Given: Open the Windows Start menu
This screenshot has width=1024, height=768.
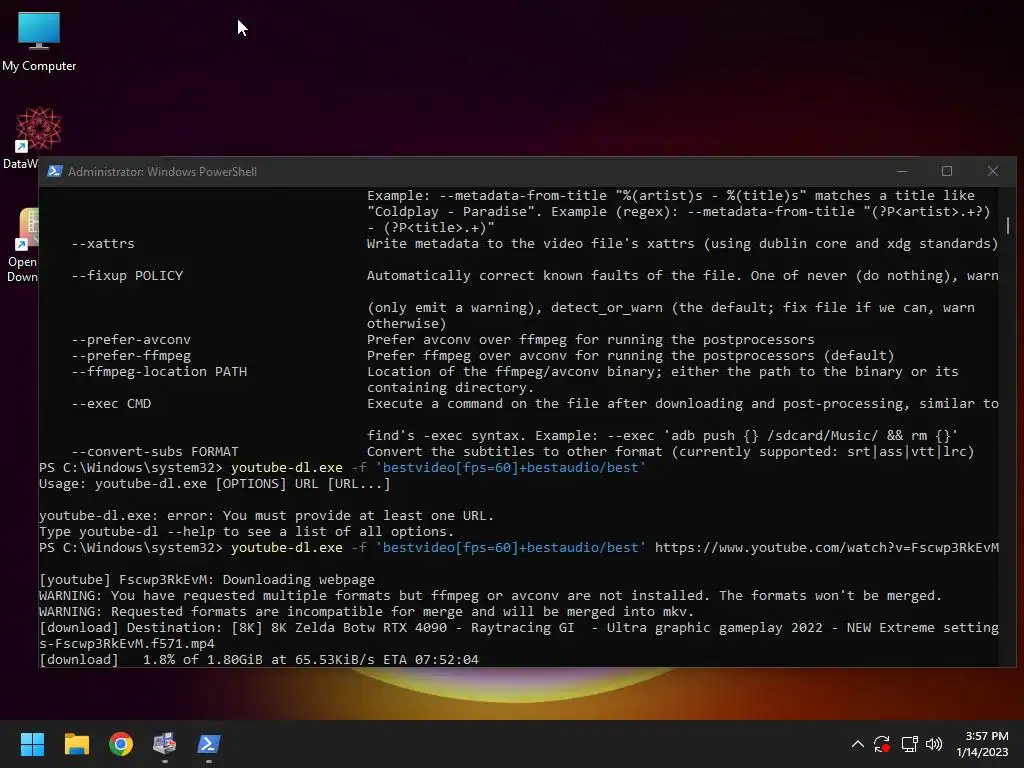Looking at the screenshot, I should (x=32, y=744).
